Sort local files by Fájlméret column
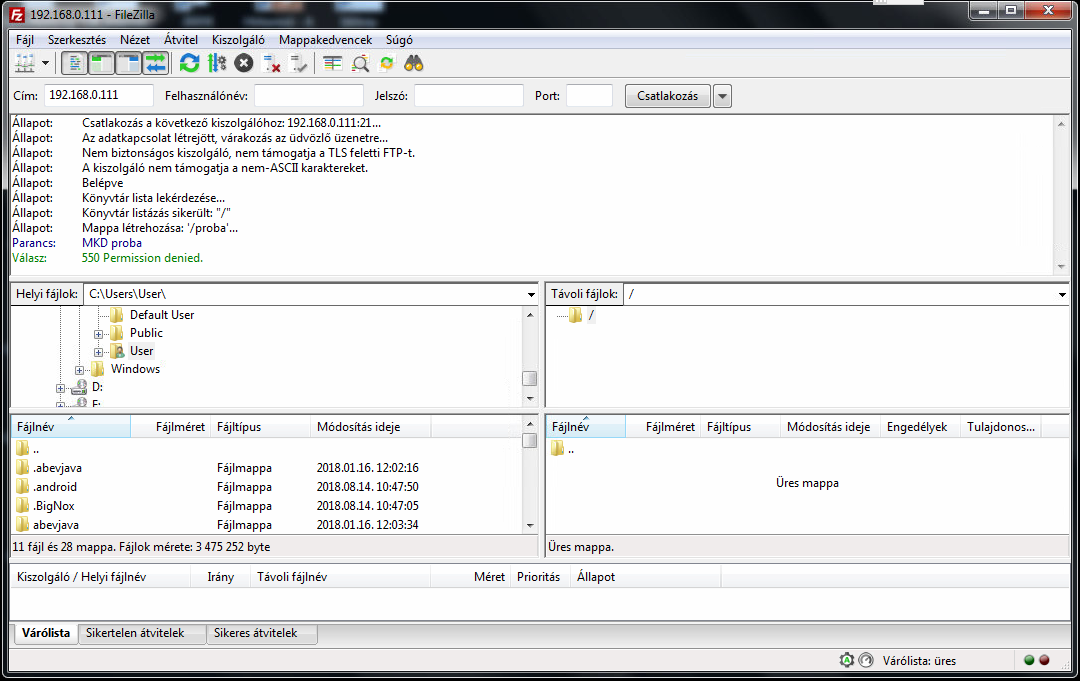The image size is (1080, 681). click(x=171, y=427)
